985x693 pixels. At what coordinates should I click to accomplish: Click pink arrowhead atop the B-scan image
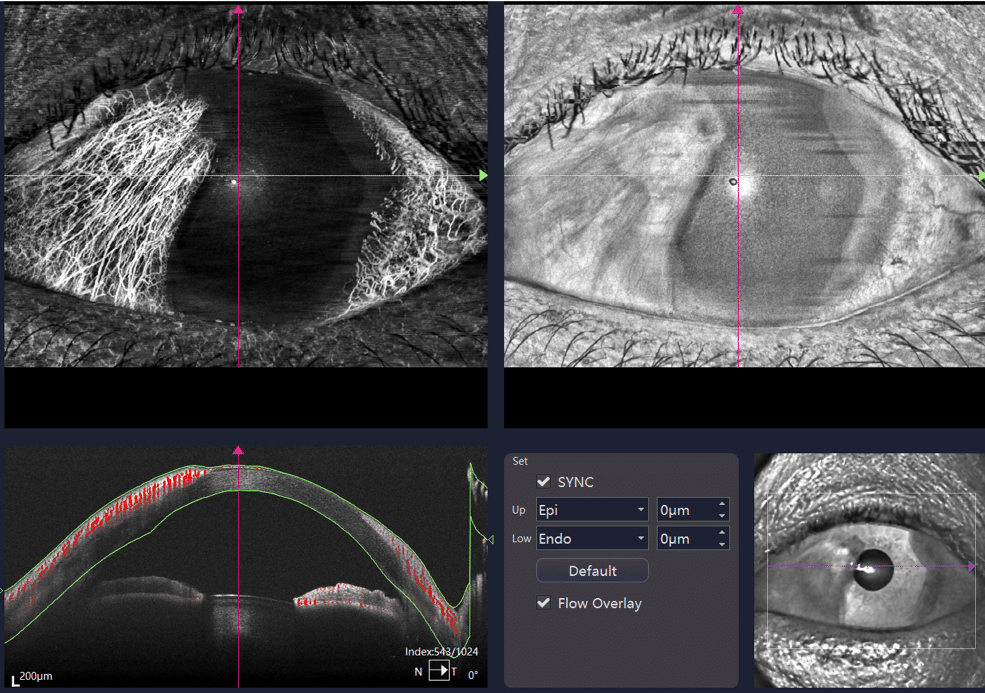click(x=238, y=450)
